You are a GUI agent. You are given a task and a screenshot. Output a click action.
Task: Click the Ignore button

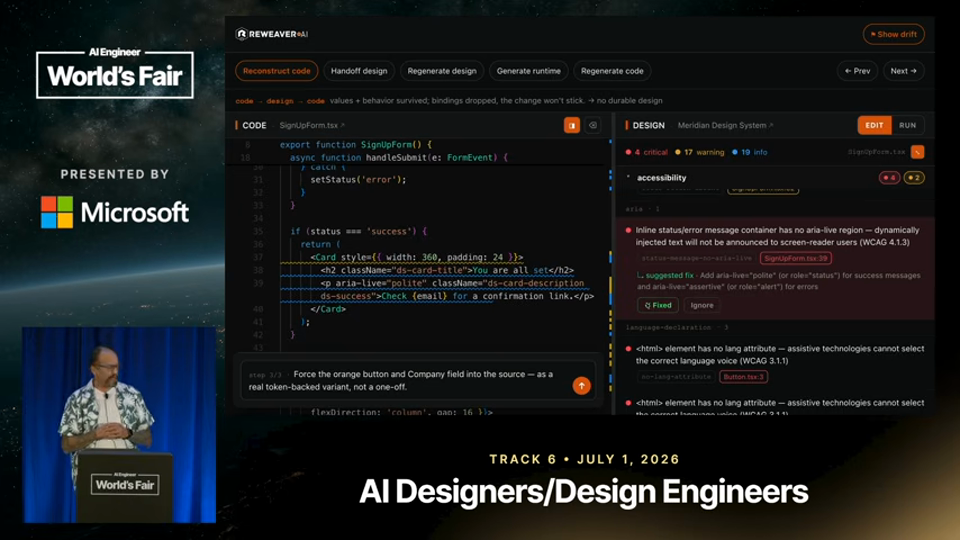click(702, 305)
